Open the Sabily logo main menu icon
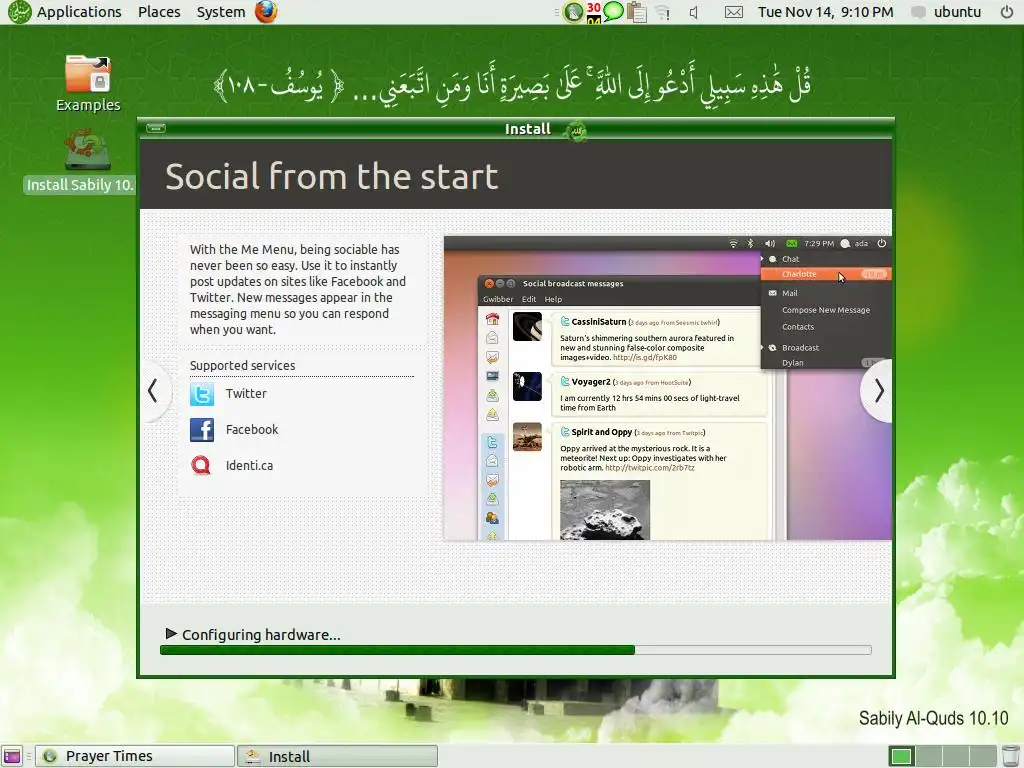 coord(19,12)
